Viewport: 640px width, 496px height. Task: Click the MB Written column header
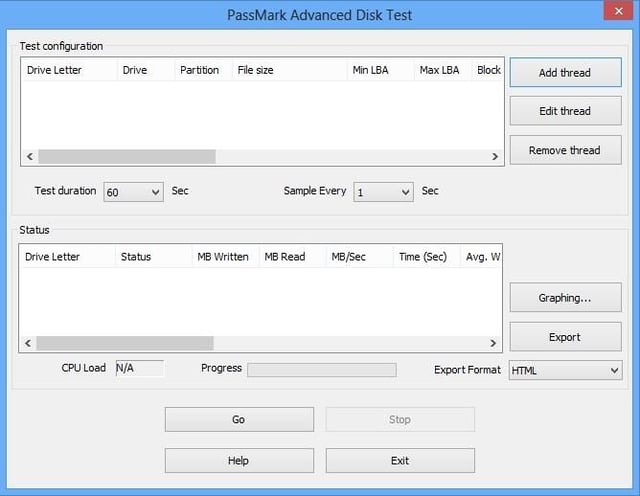click(226, 257)
